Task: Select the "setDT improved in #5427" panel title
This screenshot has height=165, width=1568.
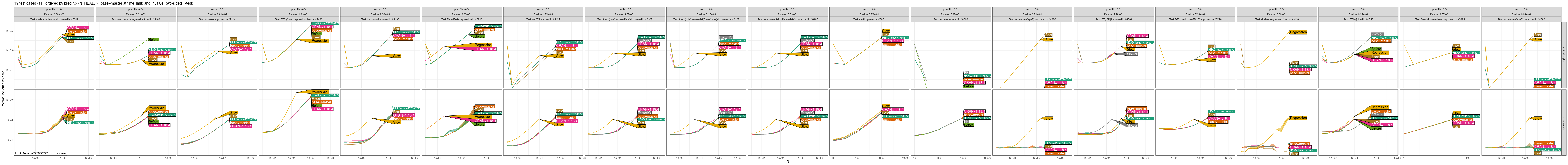Action: click(543, 19)
